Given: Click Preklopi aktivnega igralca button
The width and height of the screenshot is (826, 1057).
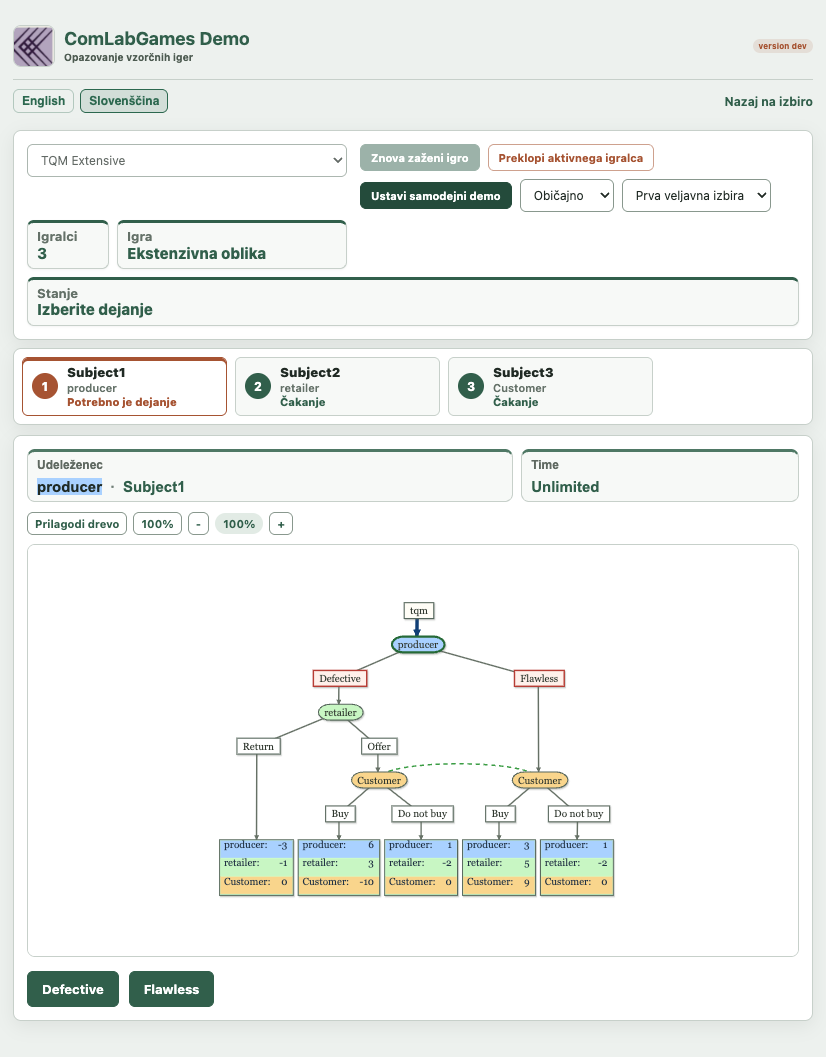Looking at the screenshot, I should (570, 158).
